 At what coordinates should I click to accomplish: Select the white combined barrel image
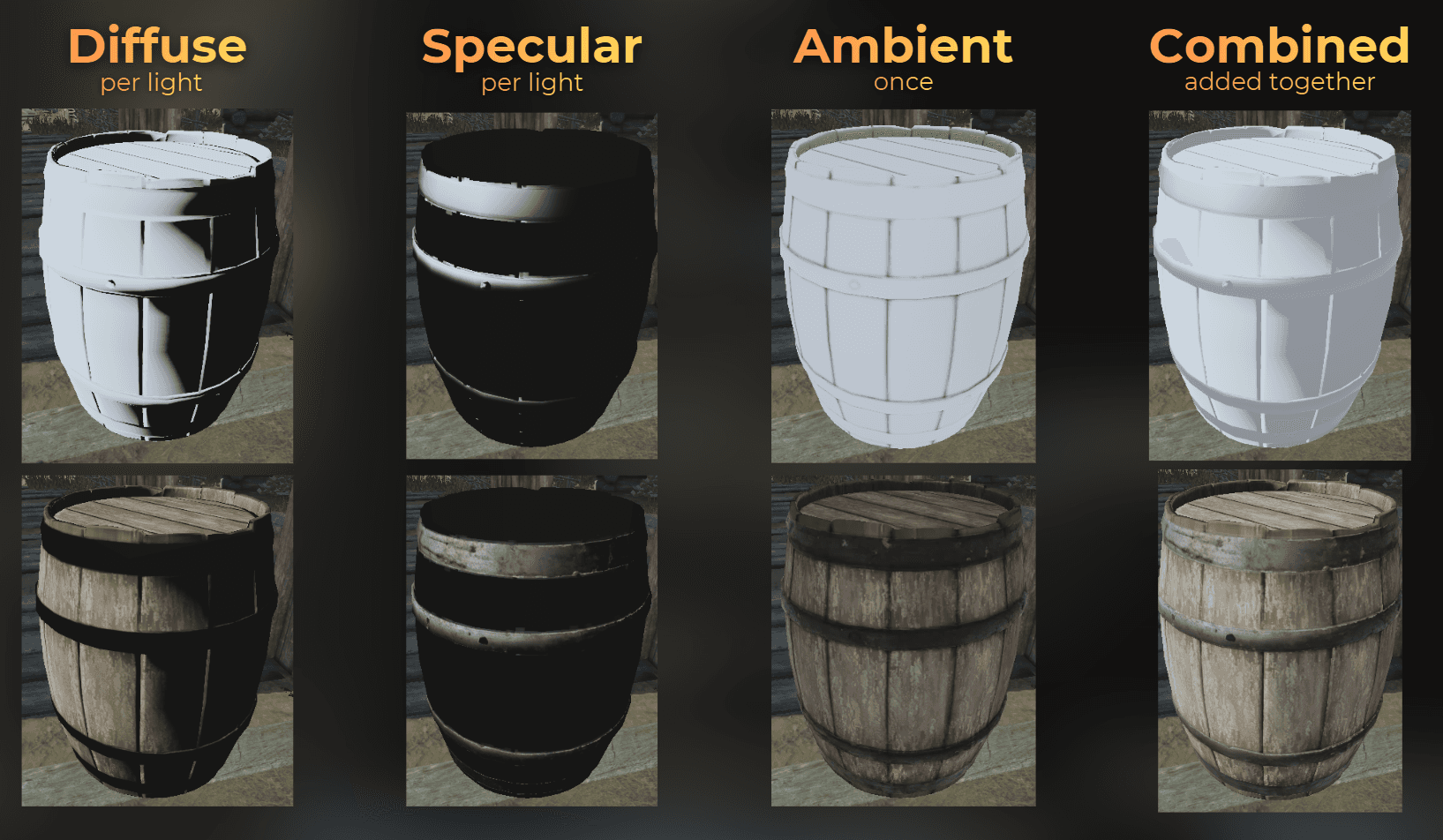click(1280, 286)
